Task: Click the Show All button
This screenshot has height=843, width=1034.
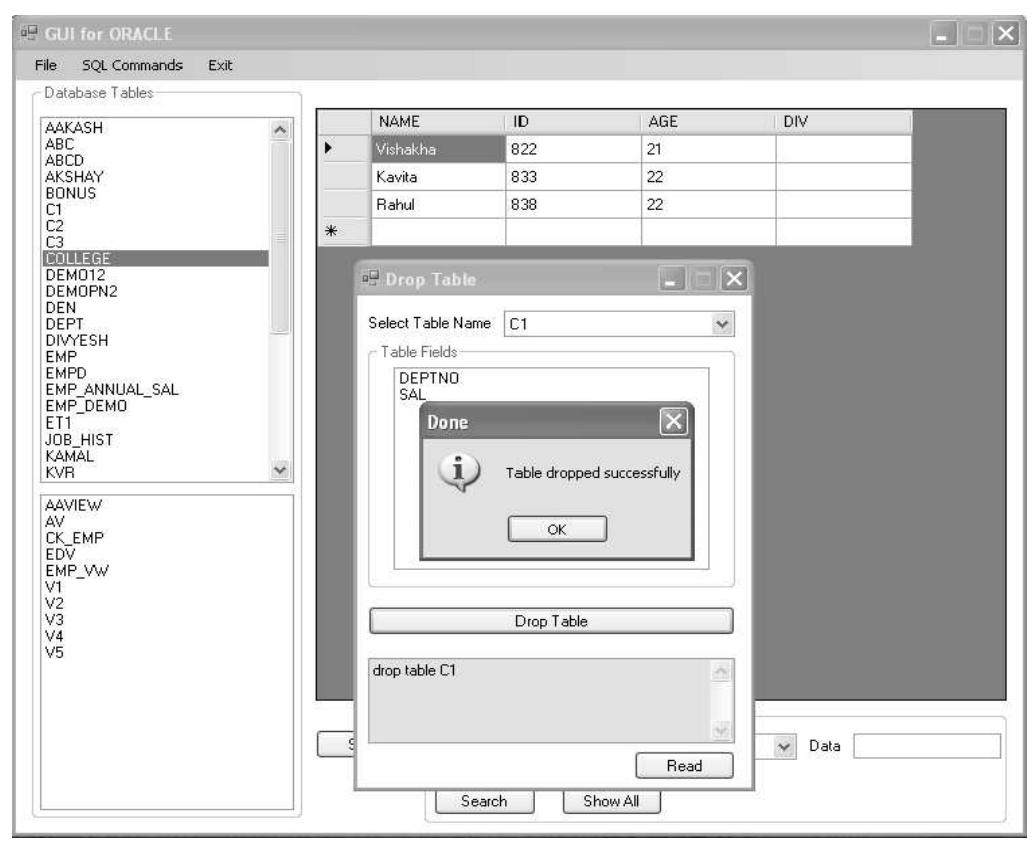Action: [x=611, y=801]
